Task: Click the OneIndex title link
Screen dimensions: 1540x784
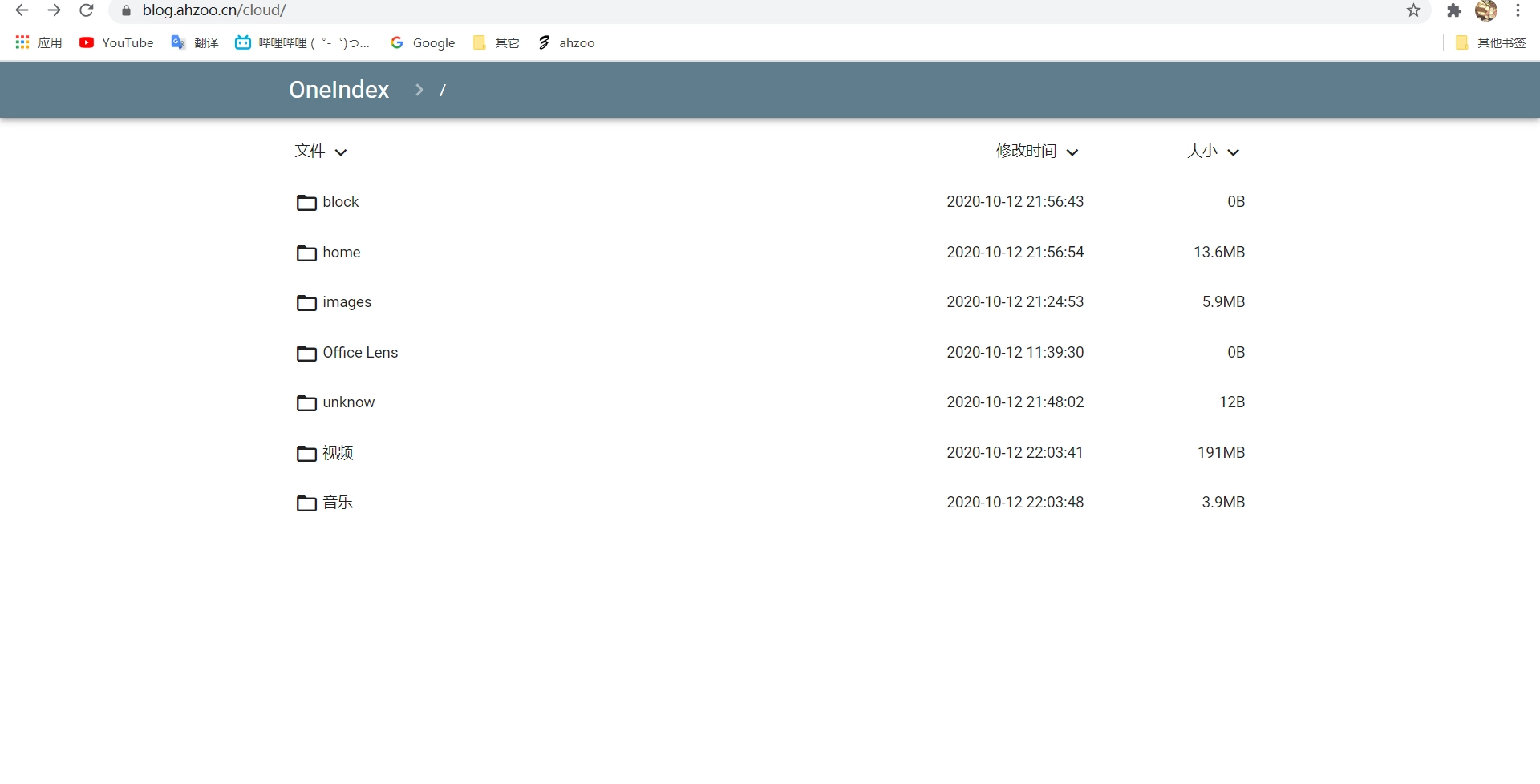Action: [338, 90]
